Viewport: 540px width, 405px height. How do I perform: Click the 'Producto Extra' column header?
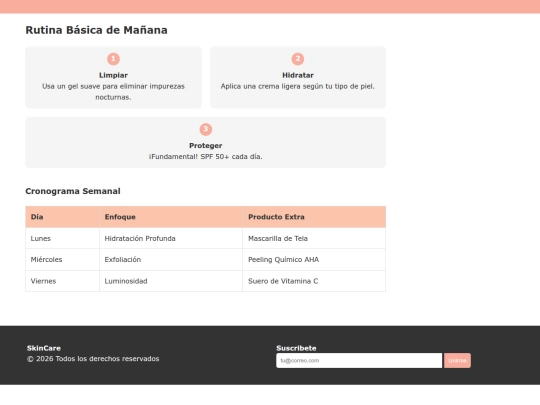coord(314,217)
